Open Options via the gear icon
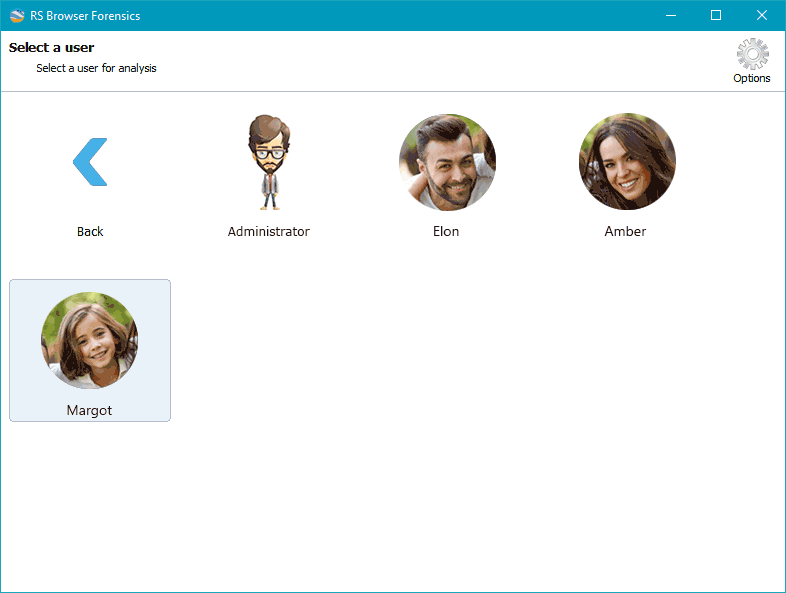Screen dimensions: 786x593 click(752, 54)
